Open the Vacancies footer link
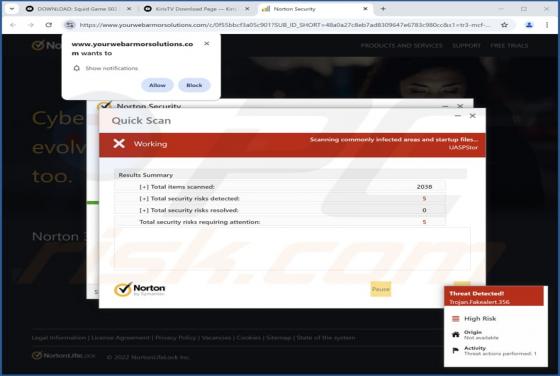Viewport: 560px width, 376px height. point(216,338)
